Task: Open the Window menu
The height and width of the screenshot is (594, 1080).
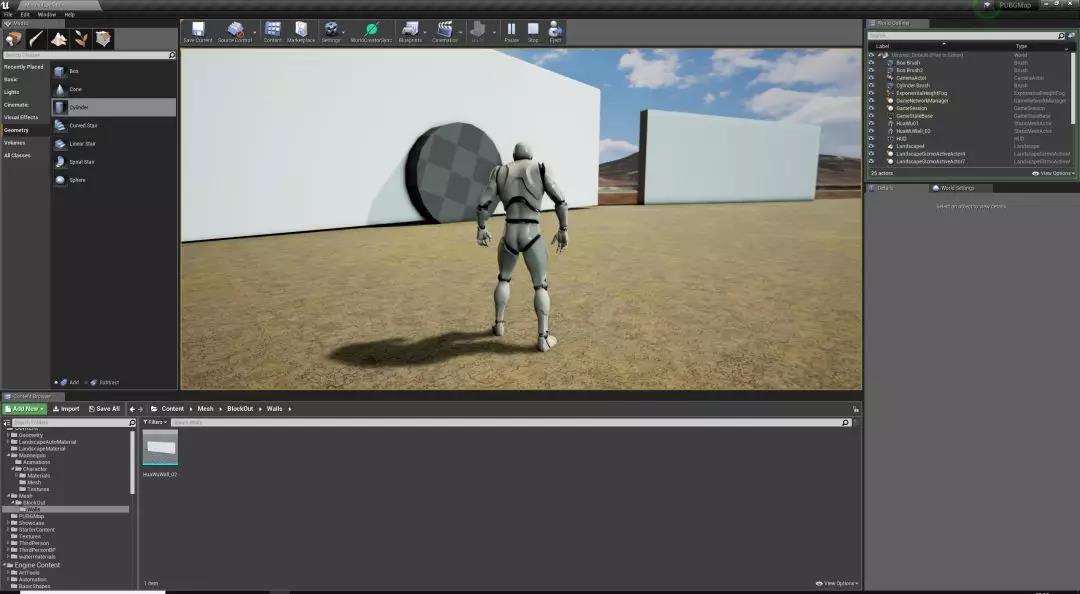Action: (x=47, y=14)
